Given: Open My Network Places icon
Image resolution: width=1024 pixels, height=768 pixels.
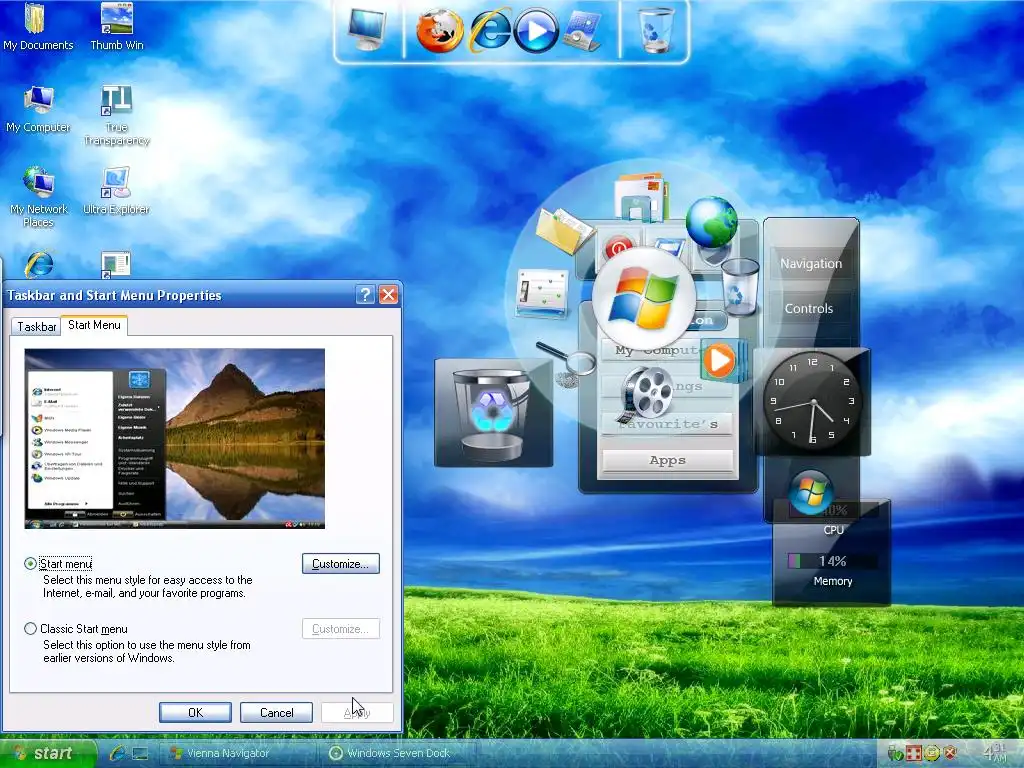Looking at the screenshot, I should [39, 197].
